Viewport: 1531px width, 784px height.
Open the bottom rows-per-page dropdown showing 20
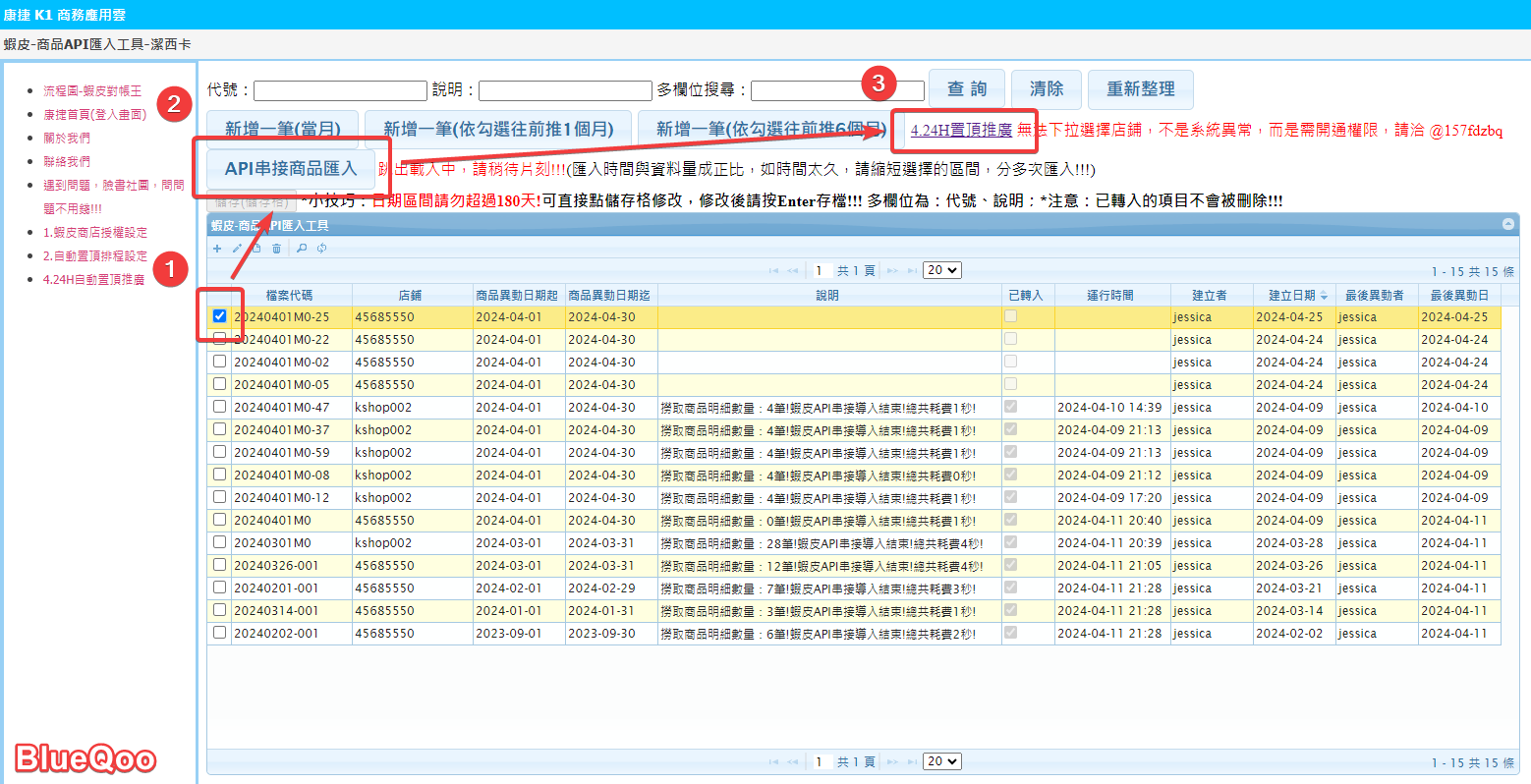pyautogui.click(x=941, y=761)
